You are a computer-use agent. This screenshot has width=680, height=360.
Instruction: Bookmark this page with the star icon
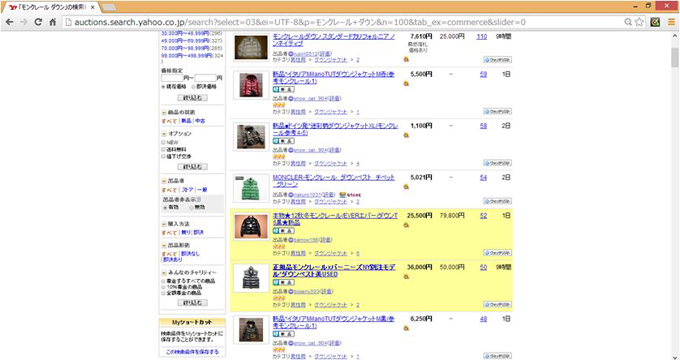639,22
